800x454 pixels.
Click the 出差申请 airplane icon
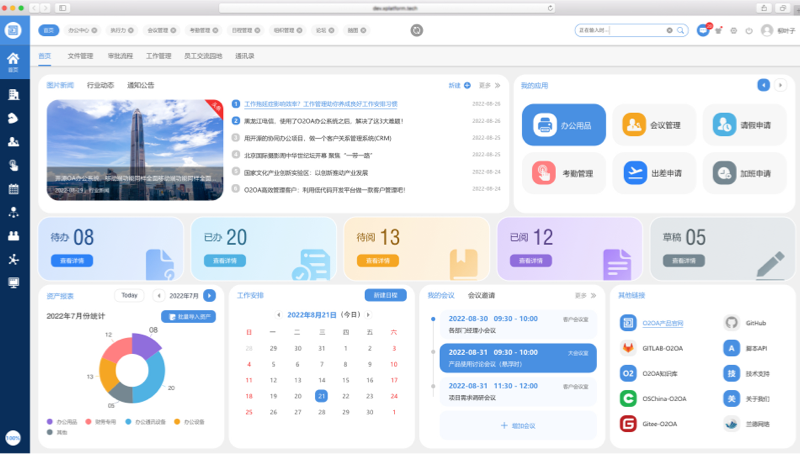coord(634,172)
